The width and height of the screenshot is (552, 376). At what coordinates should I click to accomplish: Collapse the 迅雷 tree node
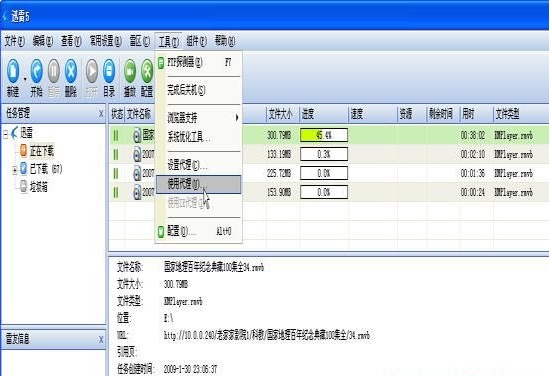tap(5, 134)
